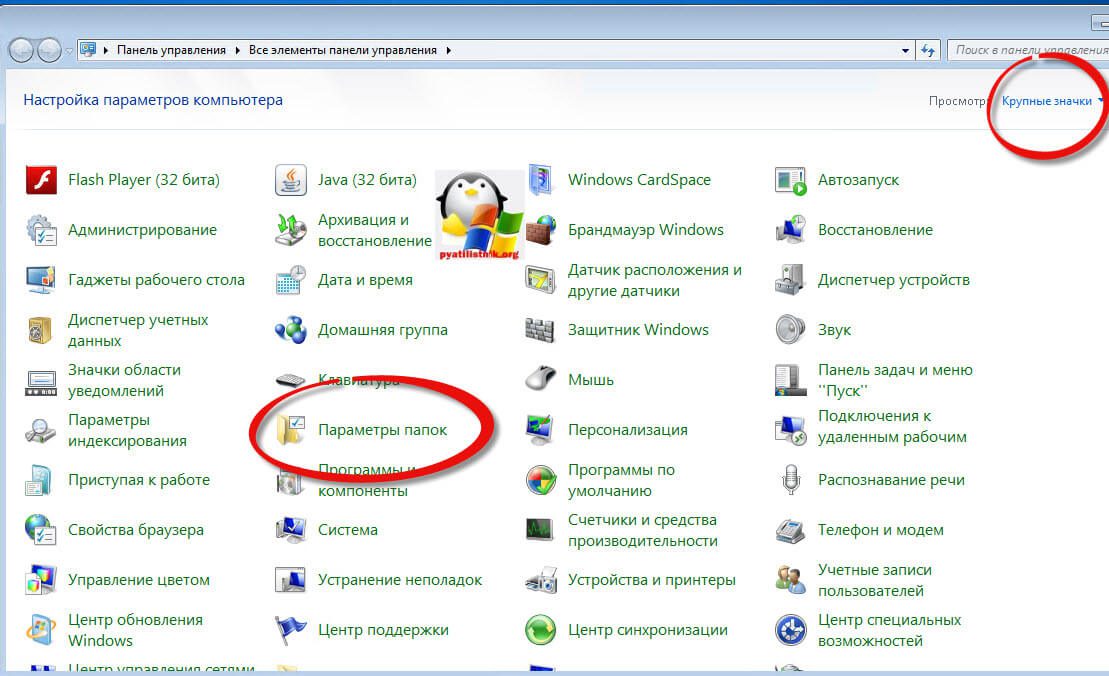This screenshot has height=676, width=1109.
Task: Click the Центр специальных возможностей icon
Action: [791, 630]
